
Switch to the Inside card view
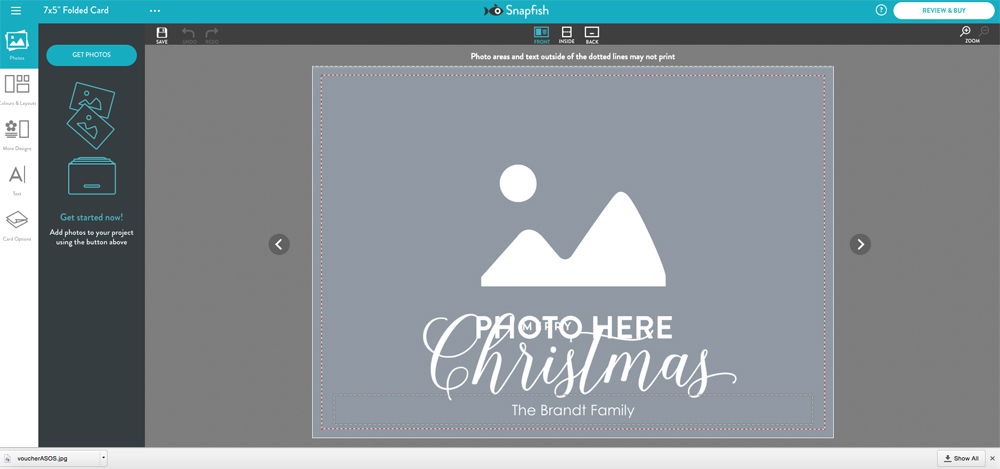coord(566,35)
